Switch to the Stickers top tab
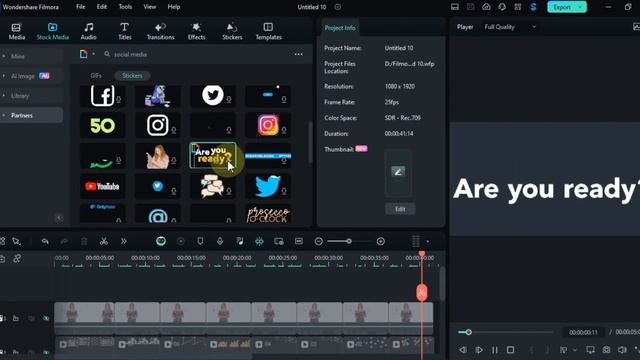This screenshot has height=360, width=640. [232, 31]
